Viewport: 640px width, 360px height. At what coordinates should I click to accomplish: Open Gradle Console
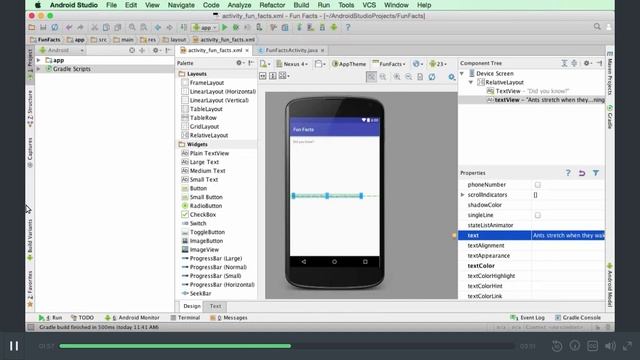578,318
